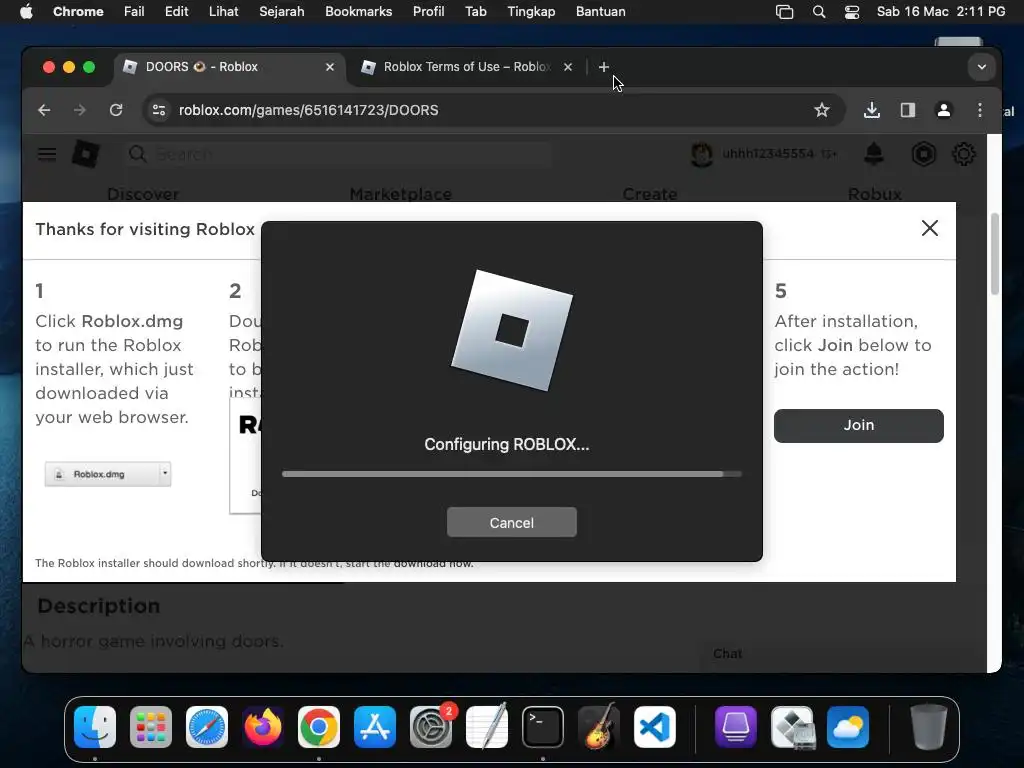The image size is (1024, 768).
Task: Click the page vertical scrollbar
Action: (x=995, y=254)
